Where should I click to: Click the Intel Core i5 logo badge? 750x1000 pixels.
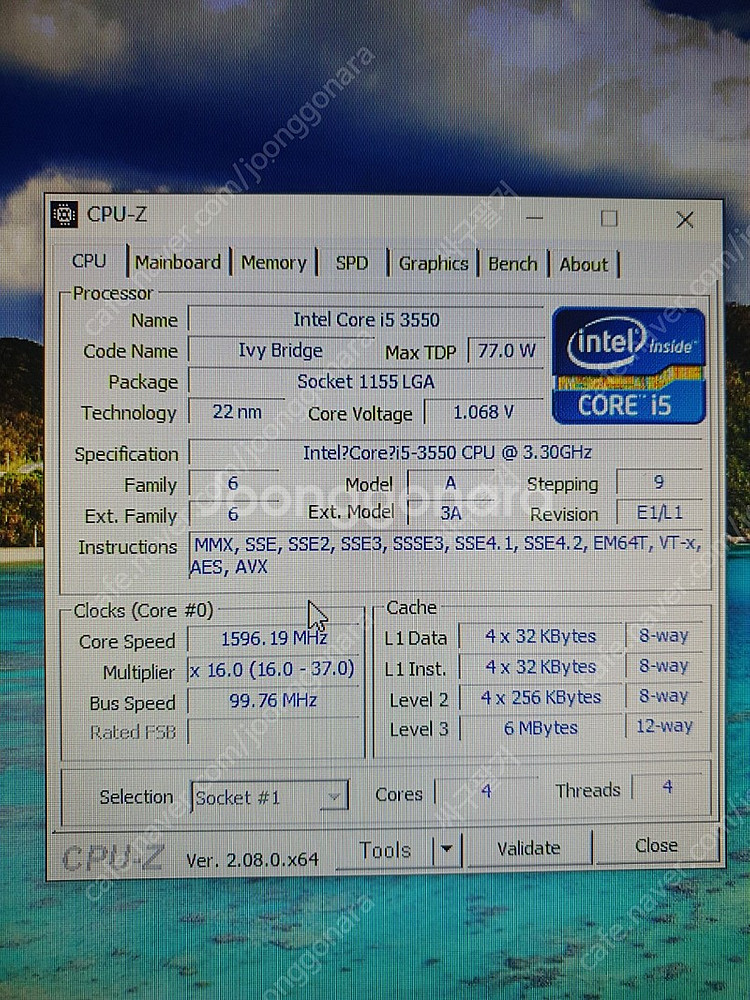click(x=629, y=365)
